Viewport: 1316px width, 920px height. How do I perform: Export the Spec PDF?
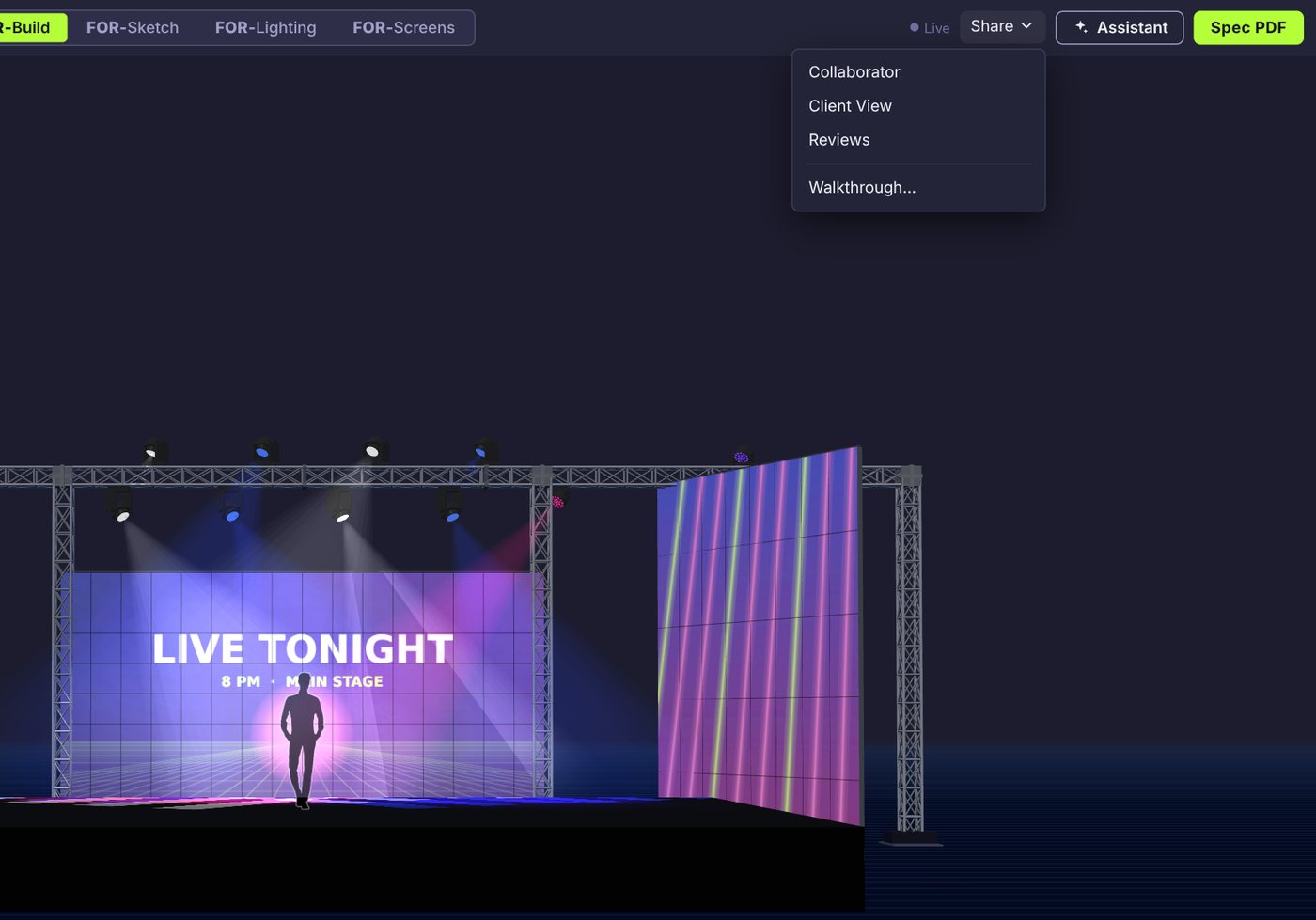point(1248,27)
